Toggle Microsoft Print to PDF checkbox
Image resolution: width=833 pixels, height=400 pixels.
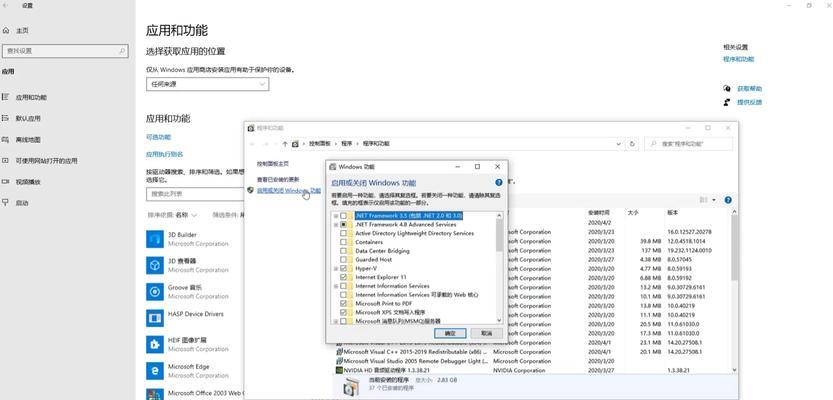[344, 304]
